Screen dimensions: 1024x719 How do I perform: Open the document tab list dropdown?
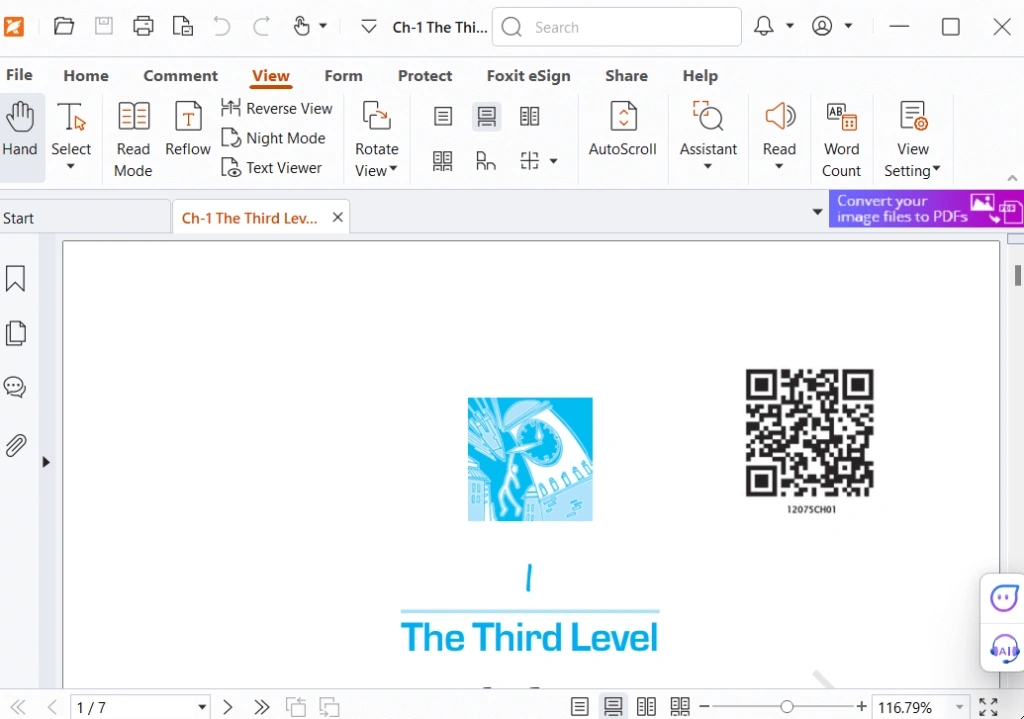(817, 212)
